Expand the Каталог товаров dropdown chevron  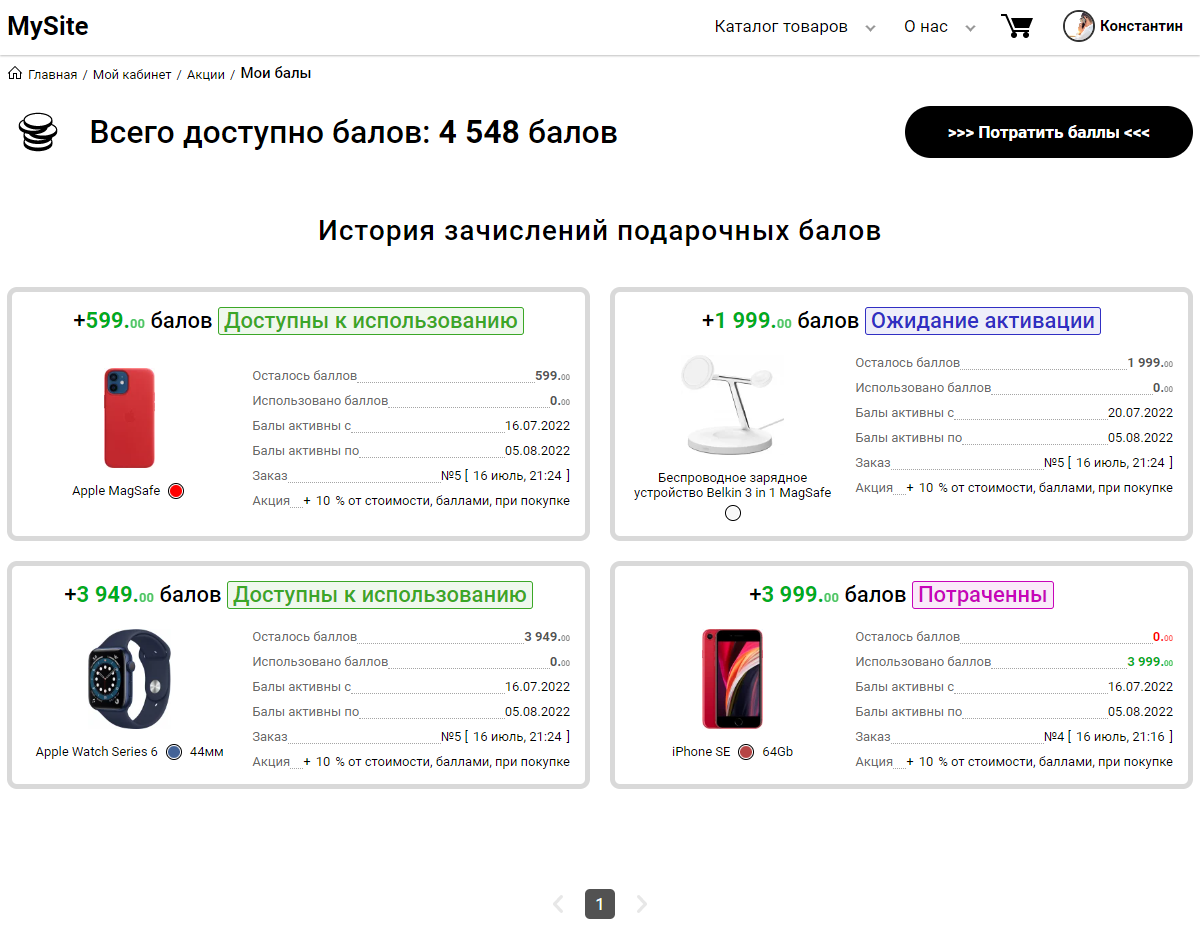[x=870, y=28]
